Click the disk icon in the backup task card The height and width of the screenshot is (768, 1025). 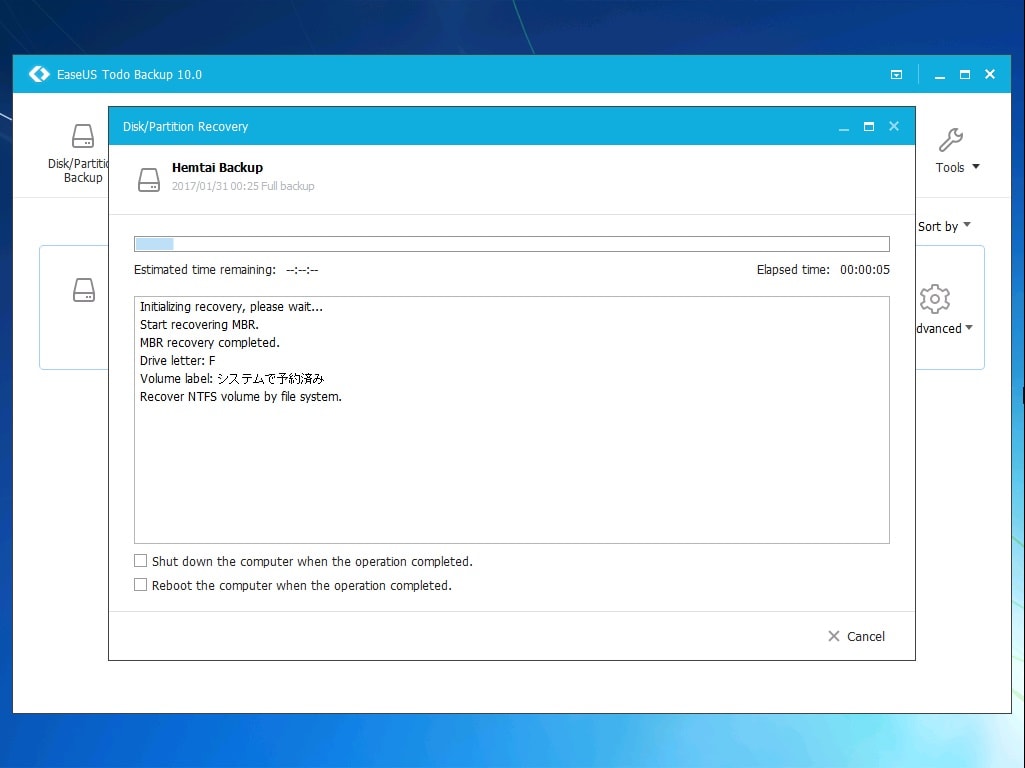pyautogui.click(x=84, y=290)
